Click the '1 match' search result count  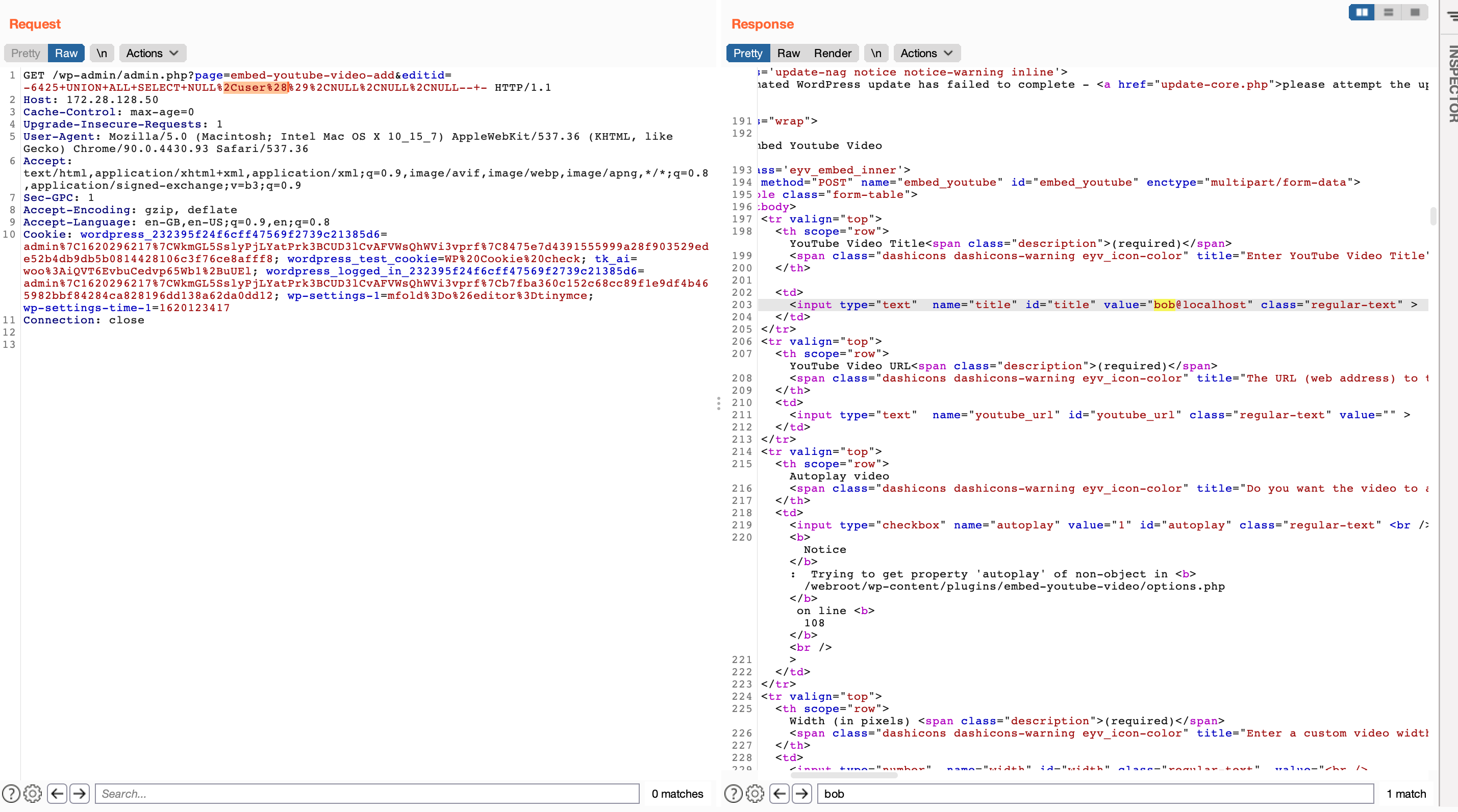(1406, 793)
